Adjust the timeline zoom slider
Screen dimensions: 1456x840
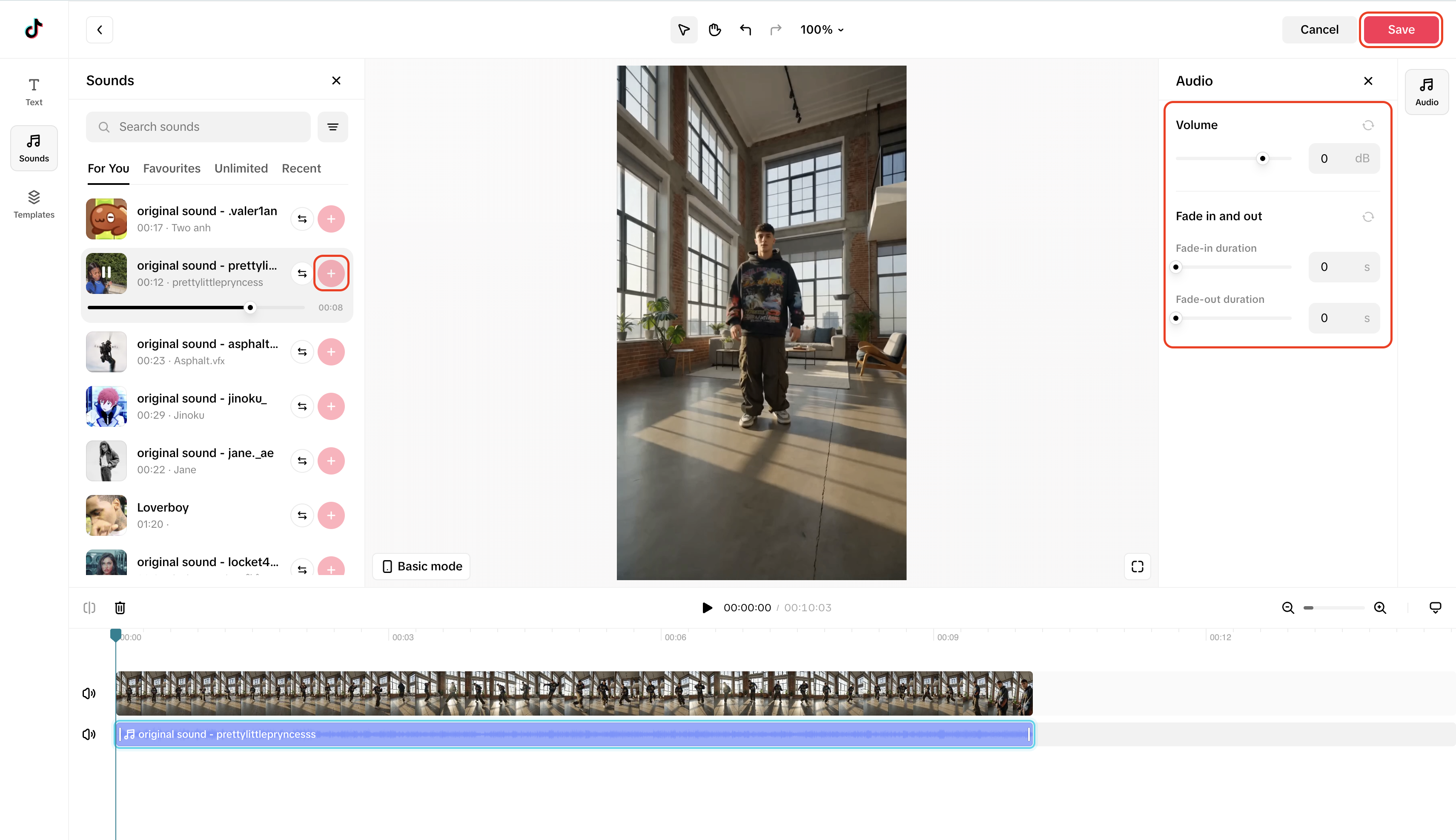[x=1334, y=608]
